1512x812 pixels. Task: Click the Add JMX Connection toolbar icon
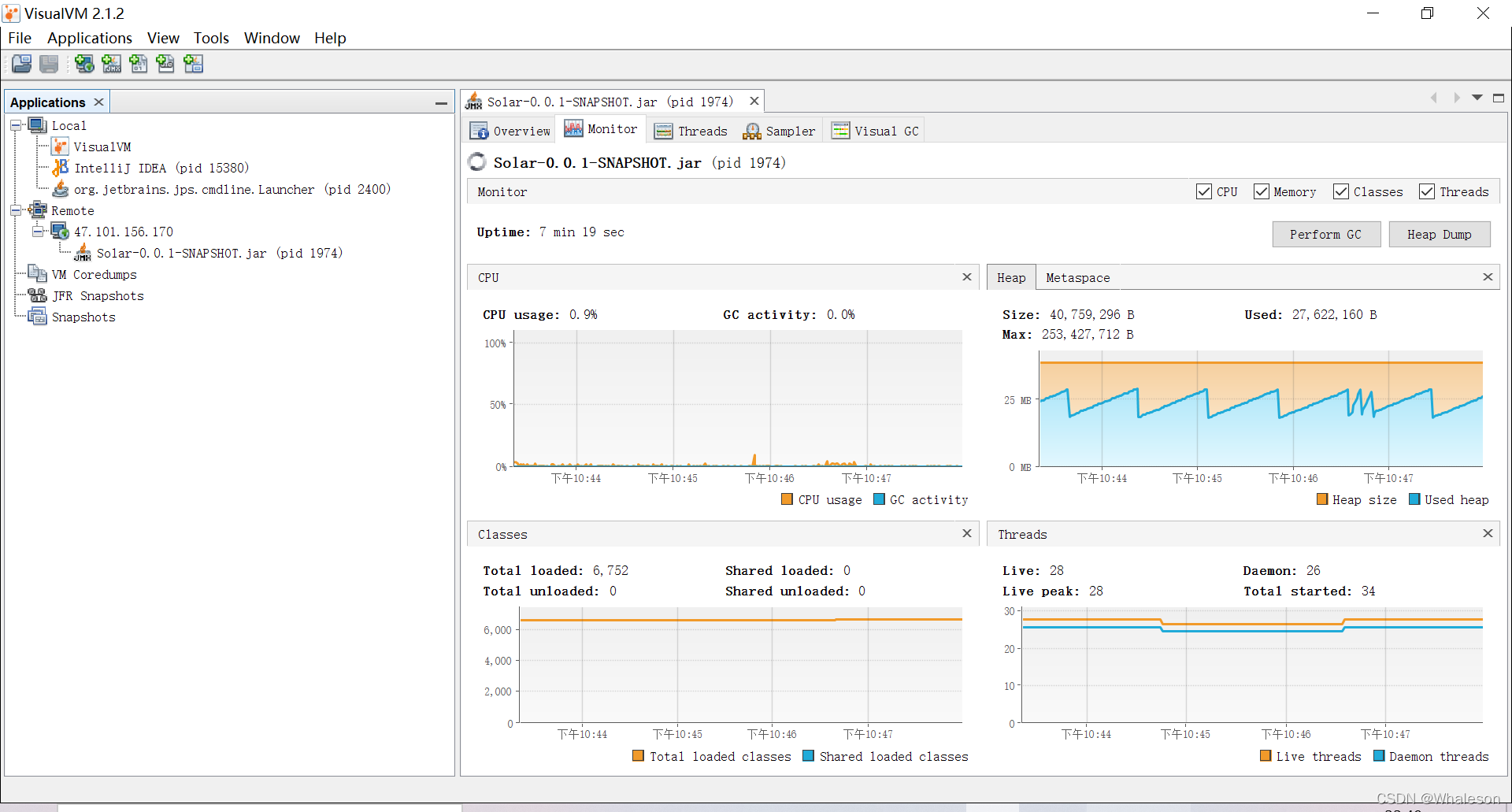pyautogui.click(x=112, y=64)
